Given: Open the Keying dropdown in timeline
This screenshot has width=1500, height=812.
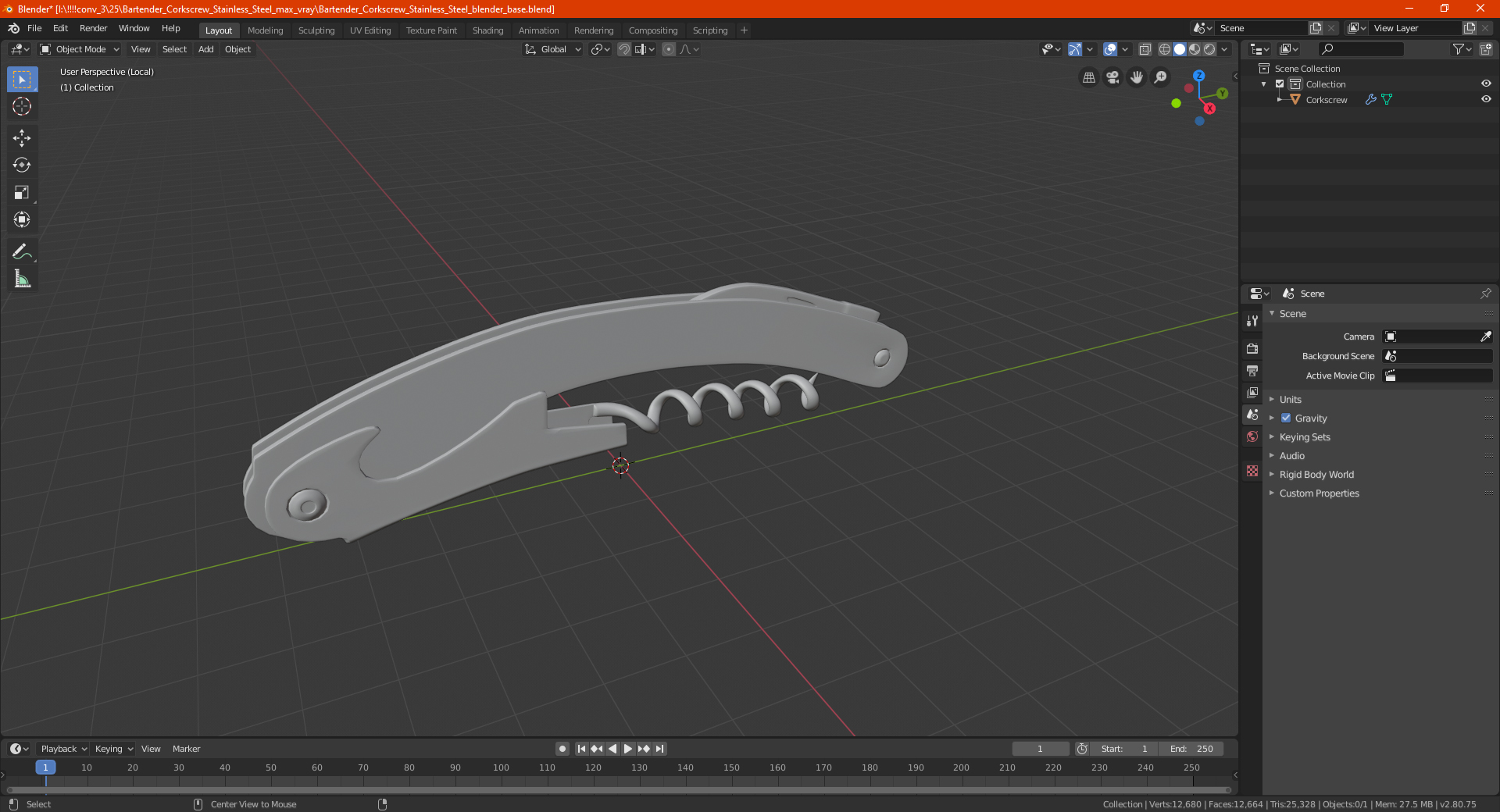Looking at the screenshot, I should click(114, 749).
